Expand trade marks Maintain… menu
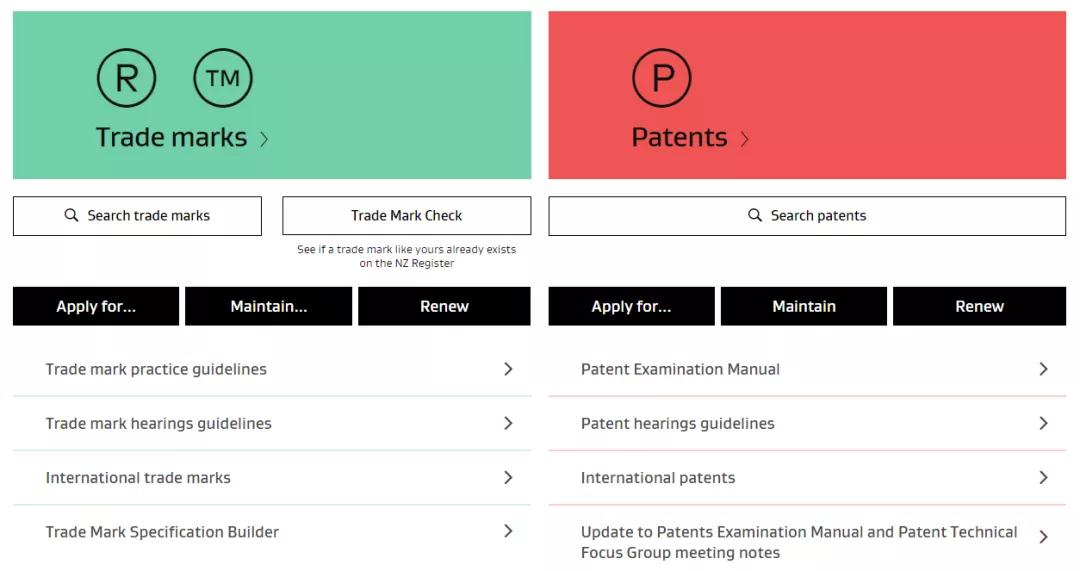 click(269, 307)
